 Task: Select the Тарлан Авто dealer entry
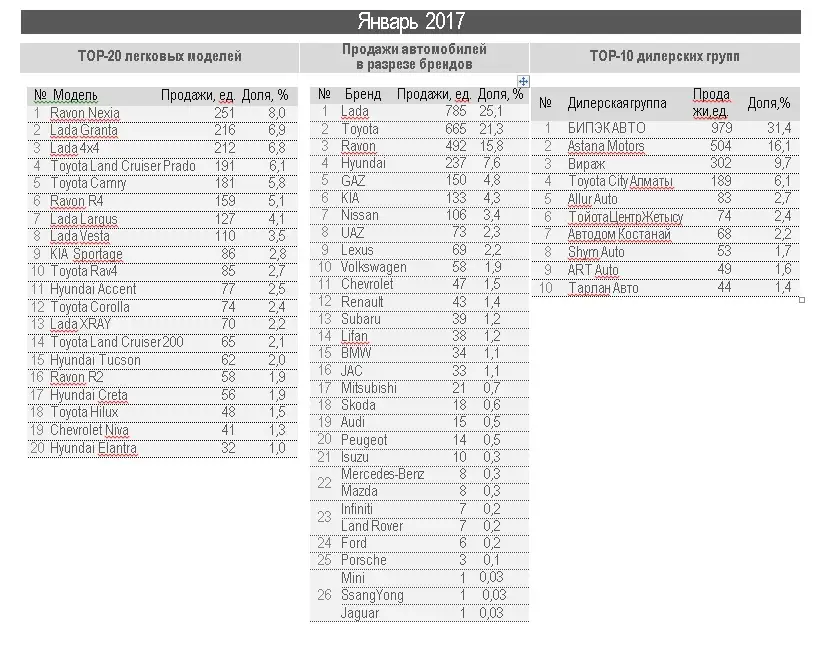tap(603, 288)
